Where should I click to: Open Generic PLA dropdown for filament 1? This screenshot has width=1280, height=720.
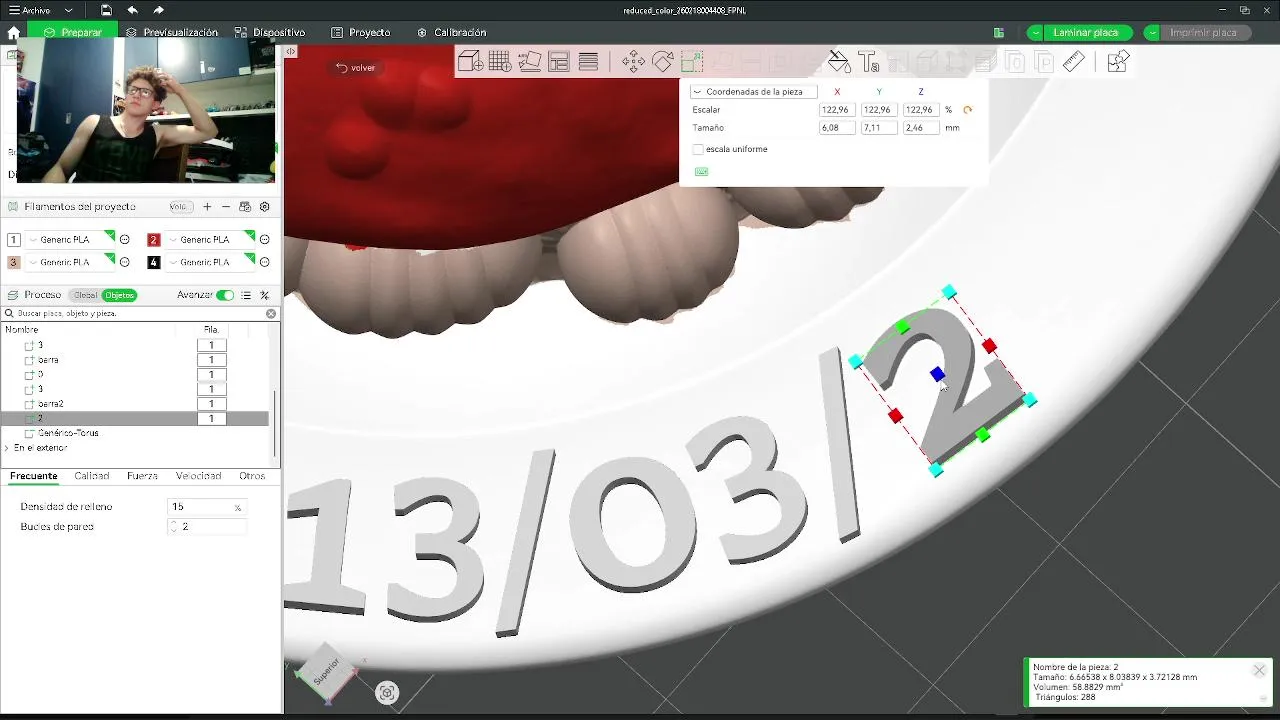pyautogui.click(x=71, y=240)
